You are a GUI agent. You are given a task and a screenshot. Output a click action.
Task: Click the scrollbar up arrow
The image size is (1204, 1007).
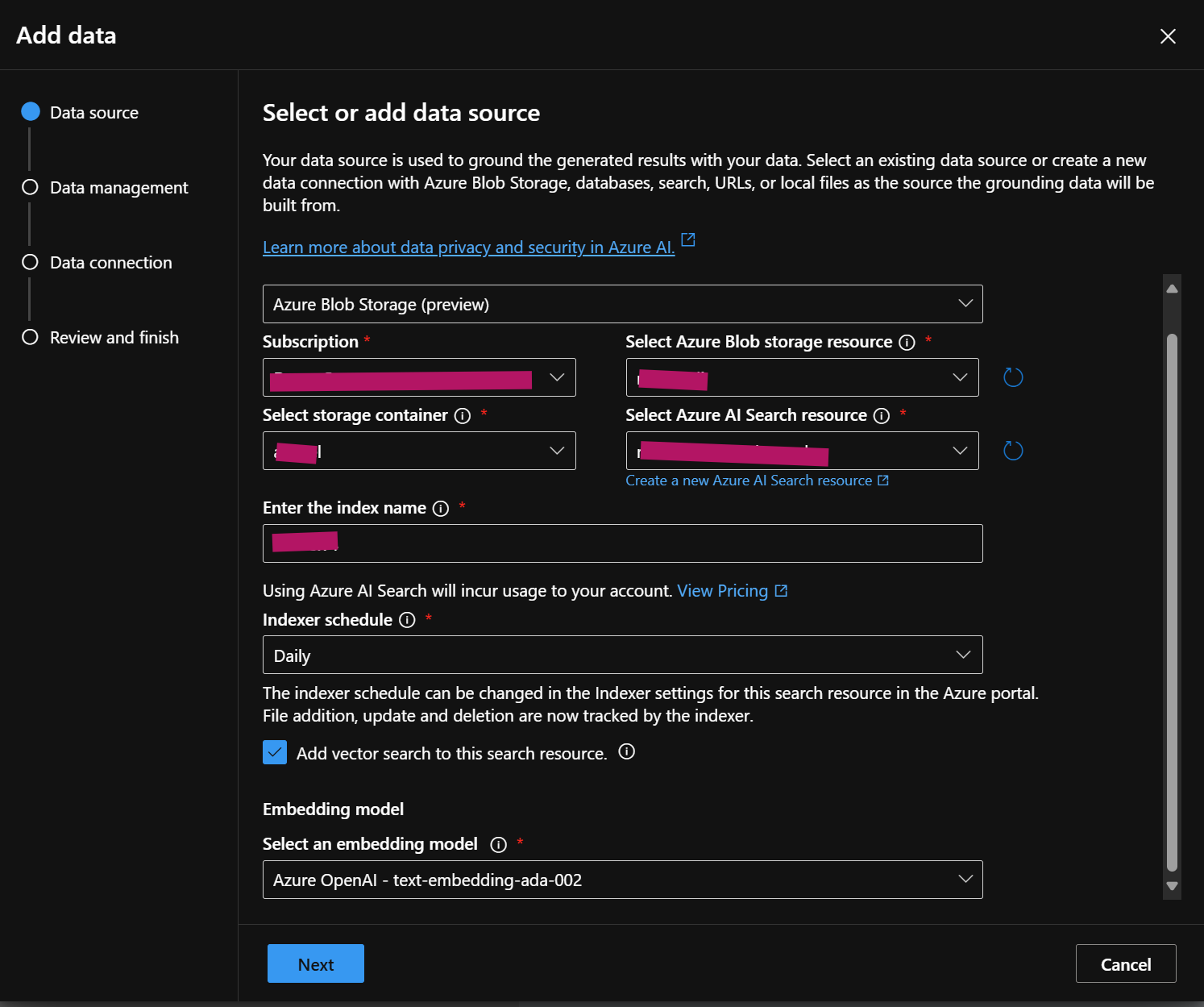1173,289
